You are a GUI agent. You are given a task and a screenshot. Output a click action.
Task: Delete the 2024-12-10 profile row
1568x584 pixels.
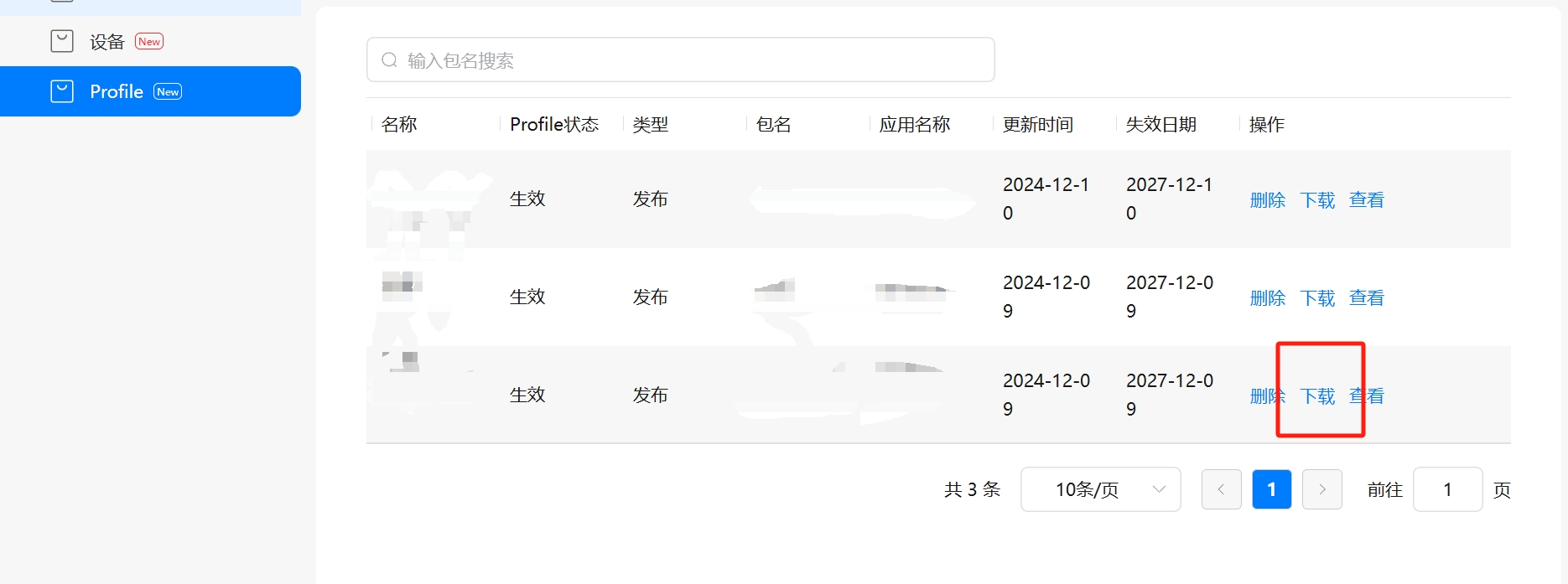[1267, 200]
